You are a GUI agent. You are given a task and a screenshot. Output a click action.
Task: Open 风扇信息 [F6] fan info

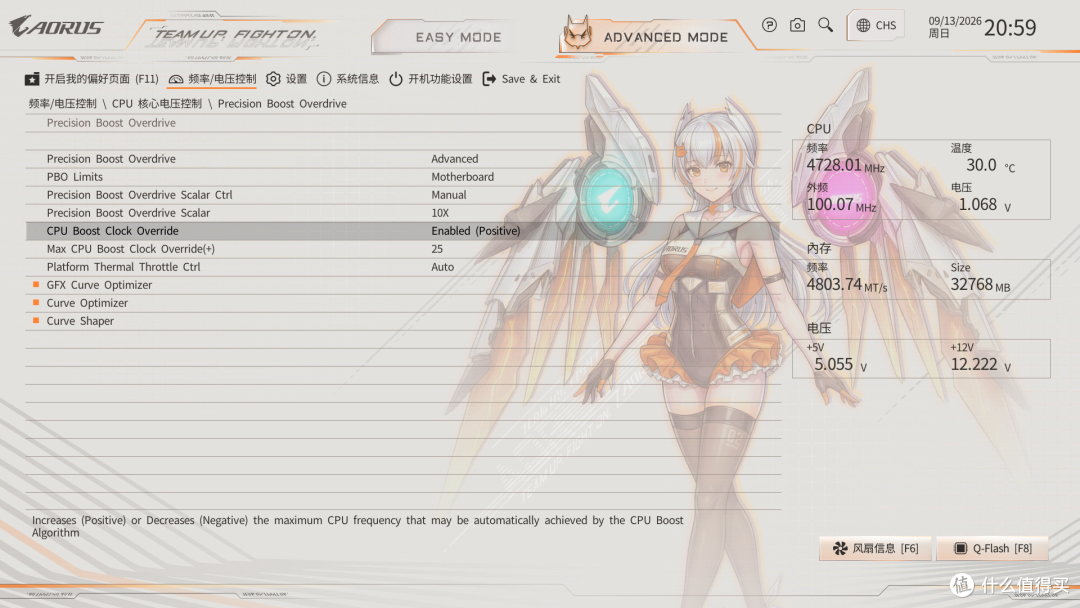click(x=875, y=548)
